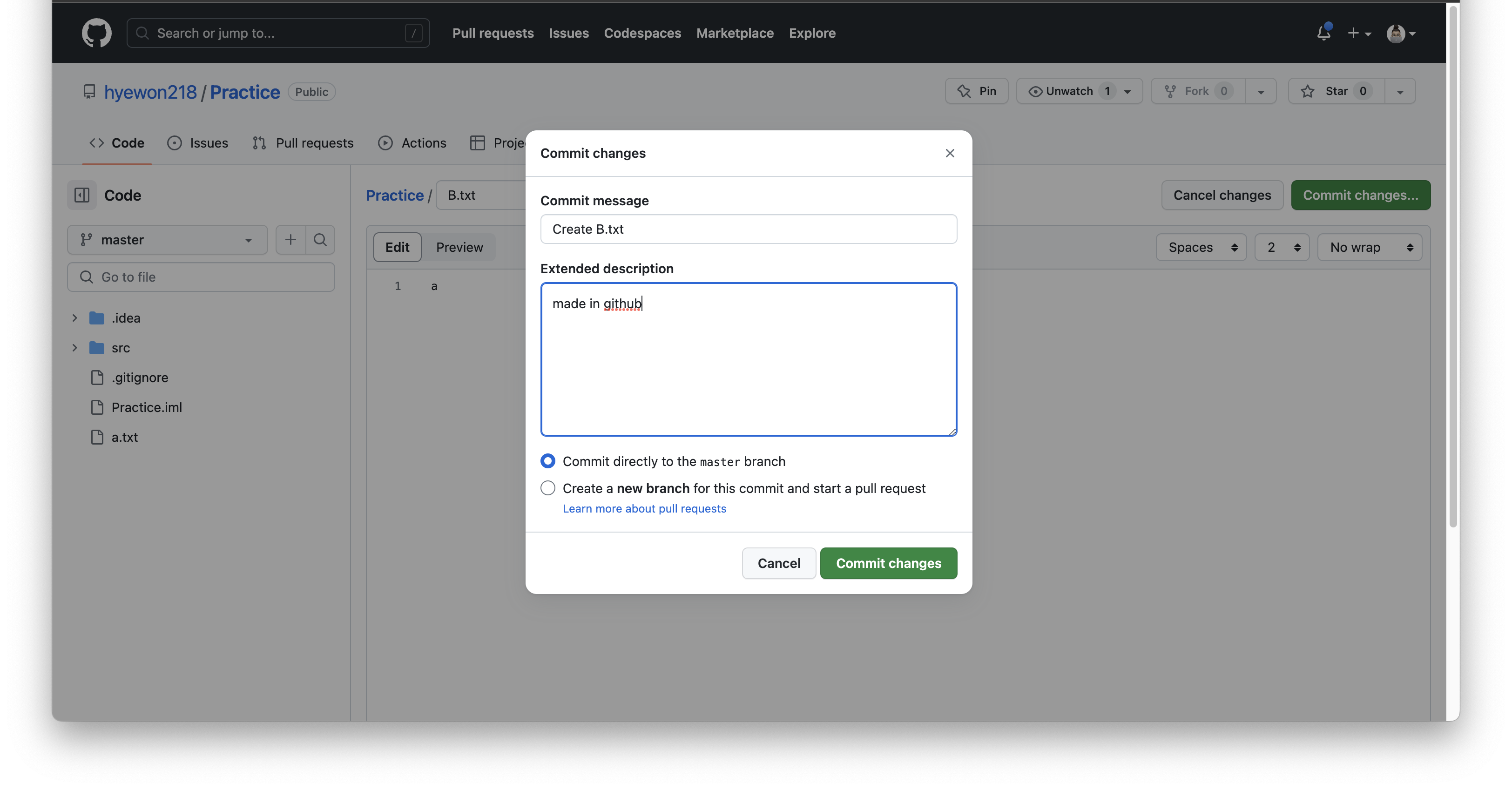Image resolution: width=1512 pixels, height=790 pixels.
Task: Open the master branch selector
Action: coord(167,239)
